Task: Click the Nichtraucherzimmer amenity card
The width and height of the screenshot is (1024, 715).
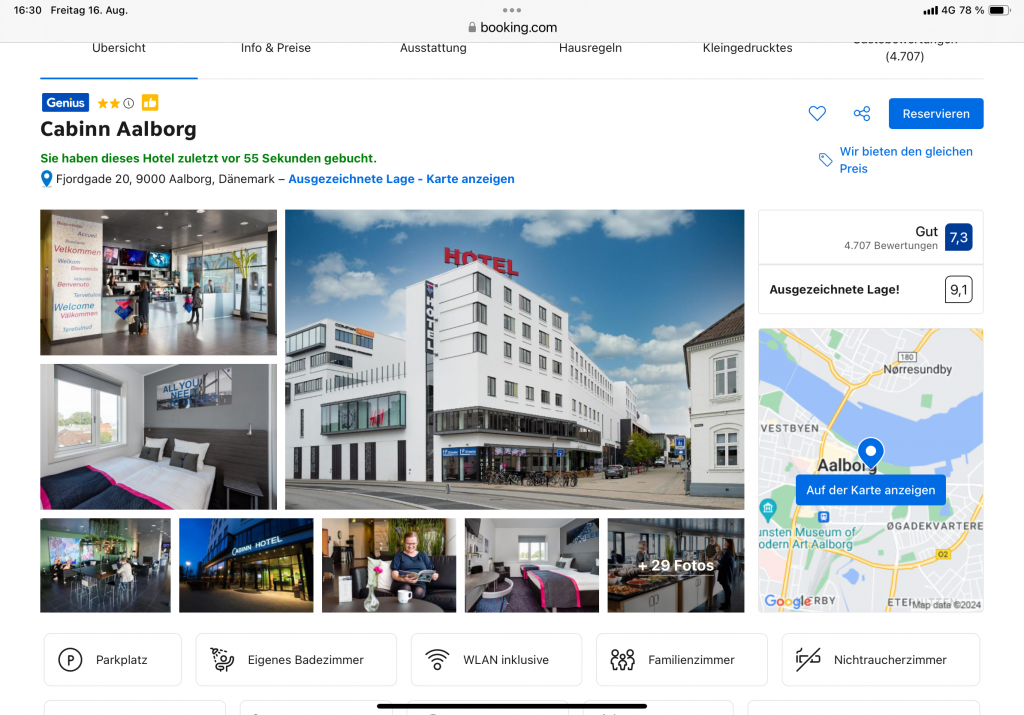Action: [881, 659]
